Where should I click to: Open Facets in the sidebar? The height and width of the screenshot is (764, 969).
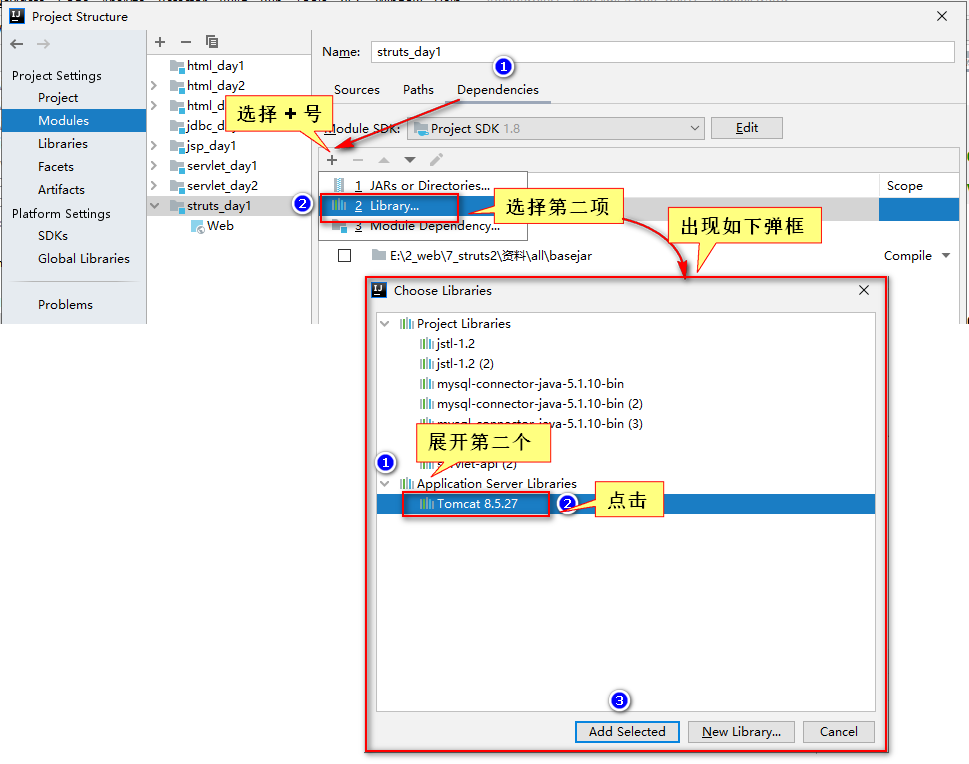point(56,166)
